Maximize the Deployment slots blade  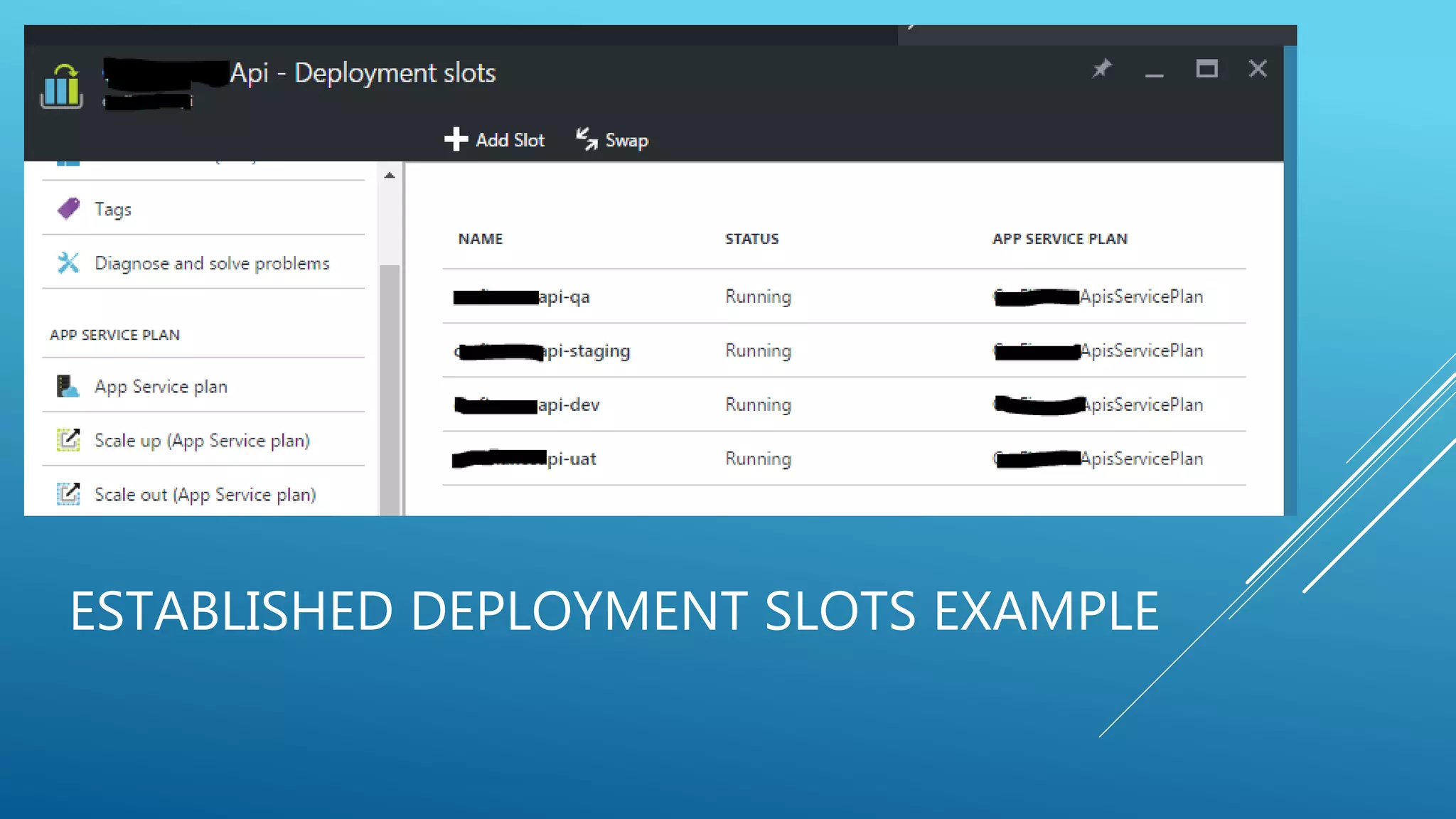click(1206, 69)
